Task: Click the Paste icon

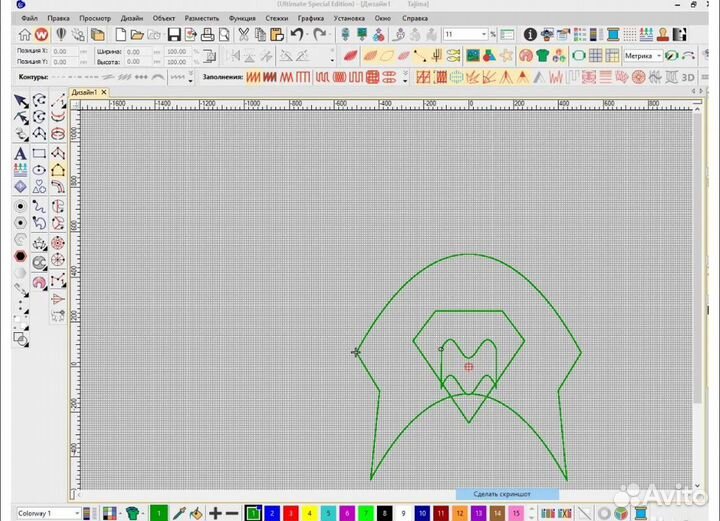Action: 277,34
